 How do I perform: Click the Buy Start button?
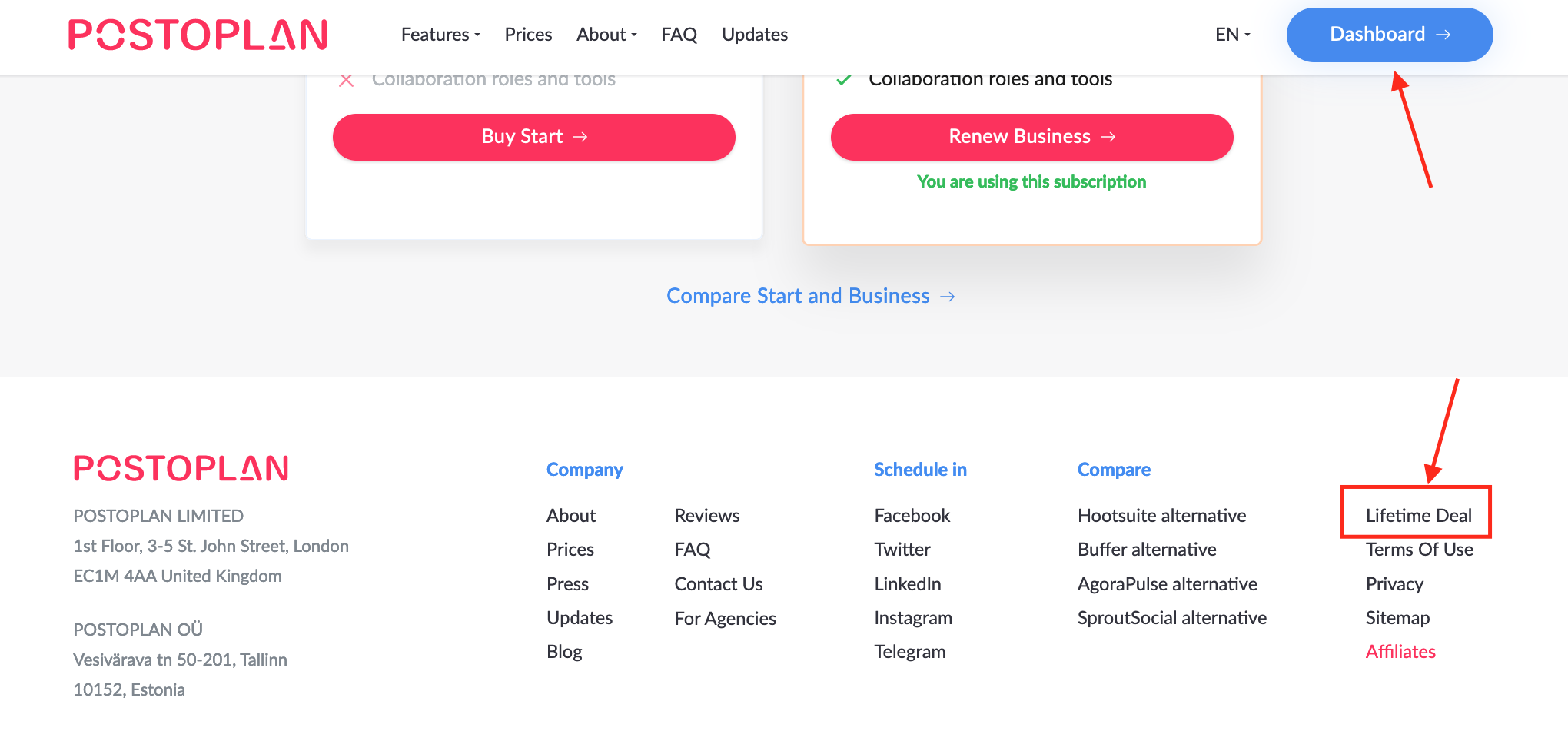[x=534, y=137]
